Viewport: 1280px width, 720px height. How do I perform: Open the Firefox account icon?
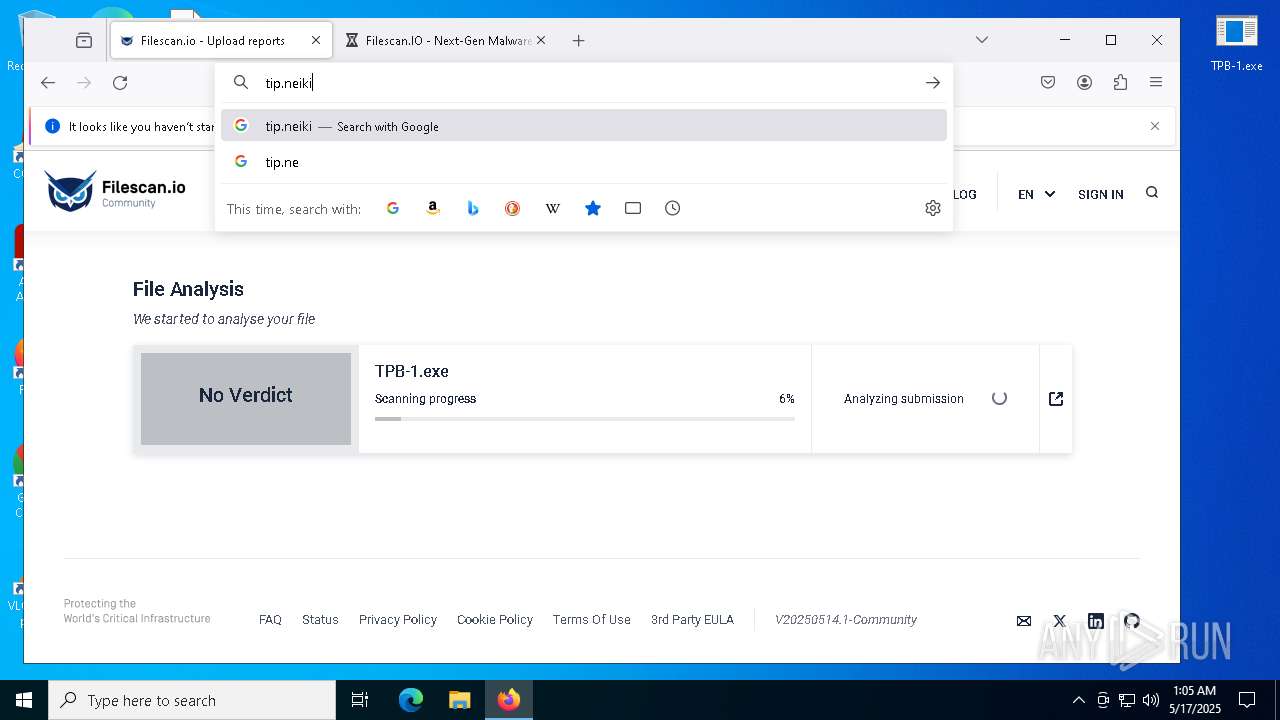[x=1084, y=83]
